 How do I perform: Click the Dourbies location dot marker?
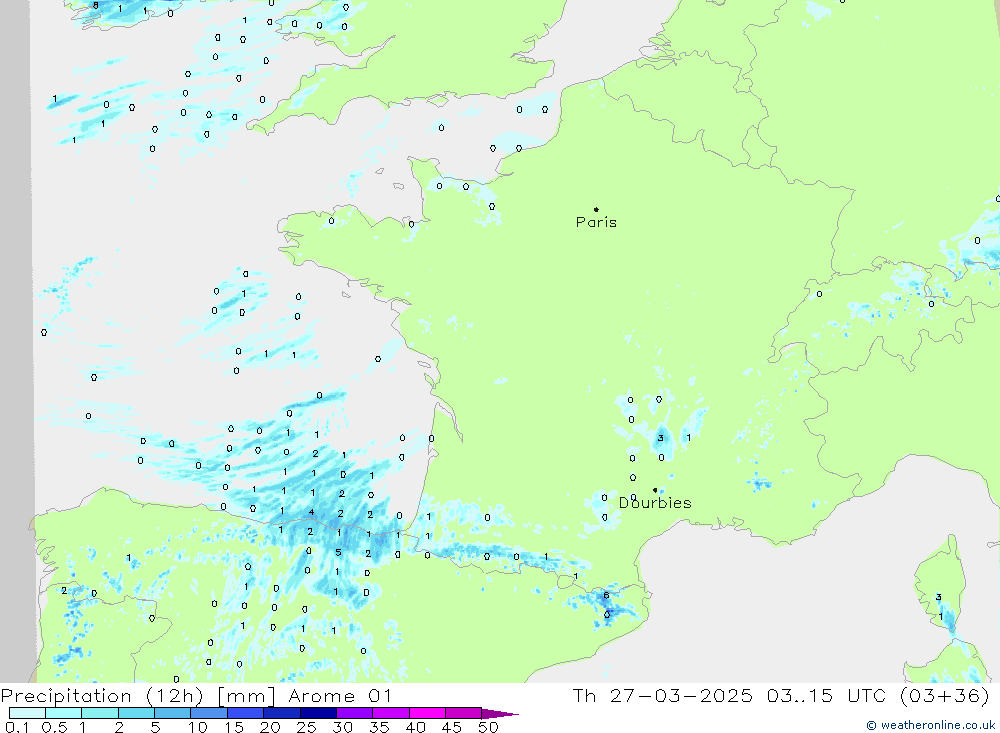click(655, 490)
